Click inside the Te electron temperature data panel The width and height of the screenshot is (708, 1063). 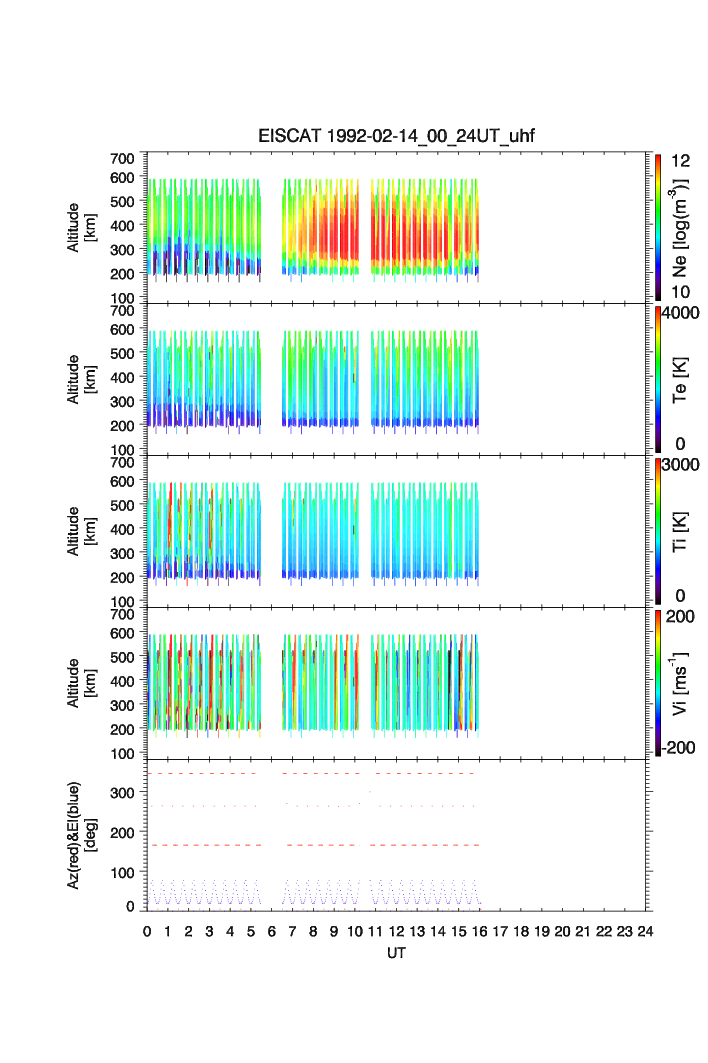pyautogui.click(x=396, y=380)
